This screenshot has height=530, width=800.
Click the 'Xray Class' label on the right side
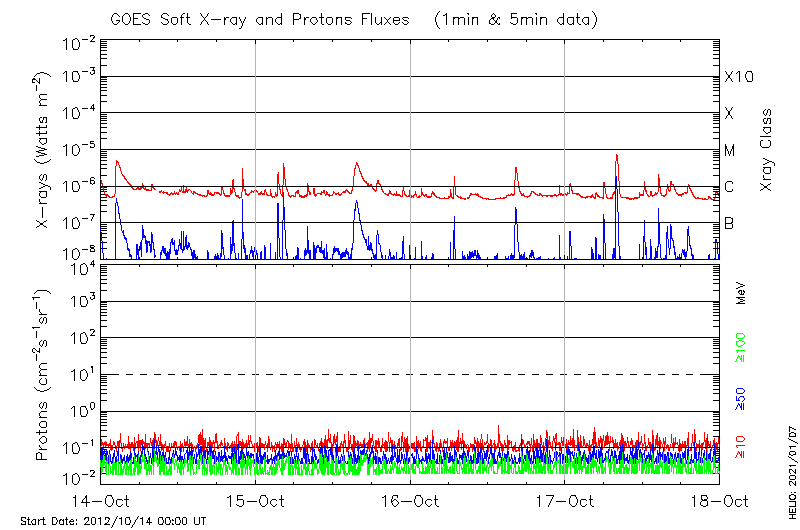tap(766, 150)
